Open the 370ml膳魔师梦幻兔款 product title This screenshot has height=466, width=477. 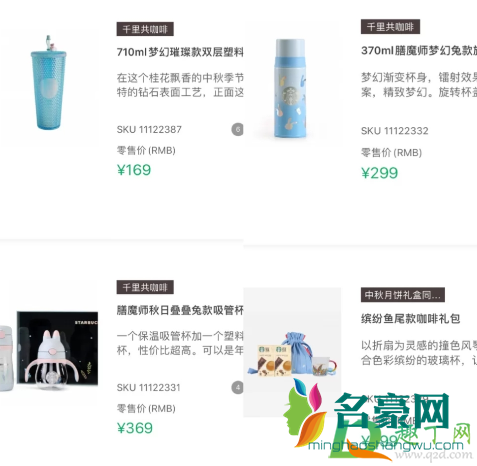(x=419, y=51)
